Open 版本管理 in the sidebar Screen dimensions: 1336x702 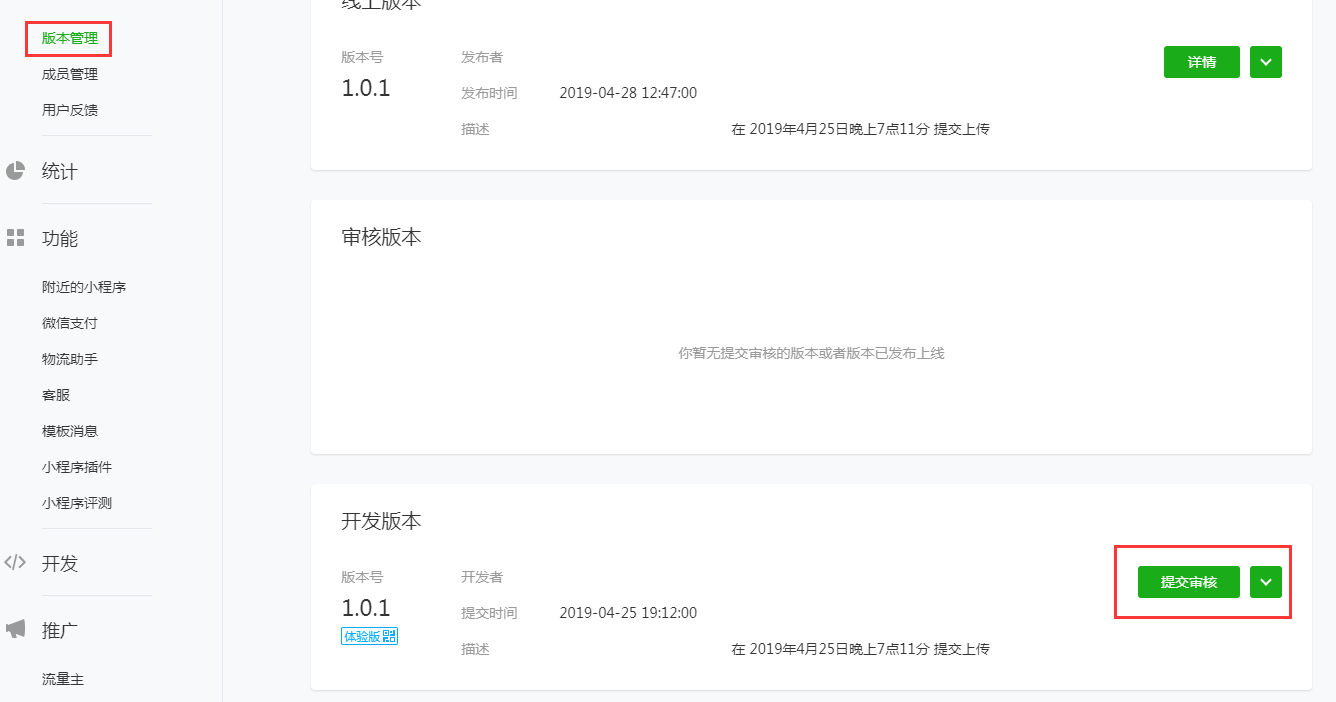pyautogui.click(x=70, y=38)
